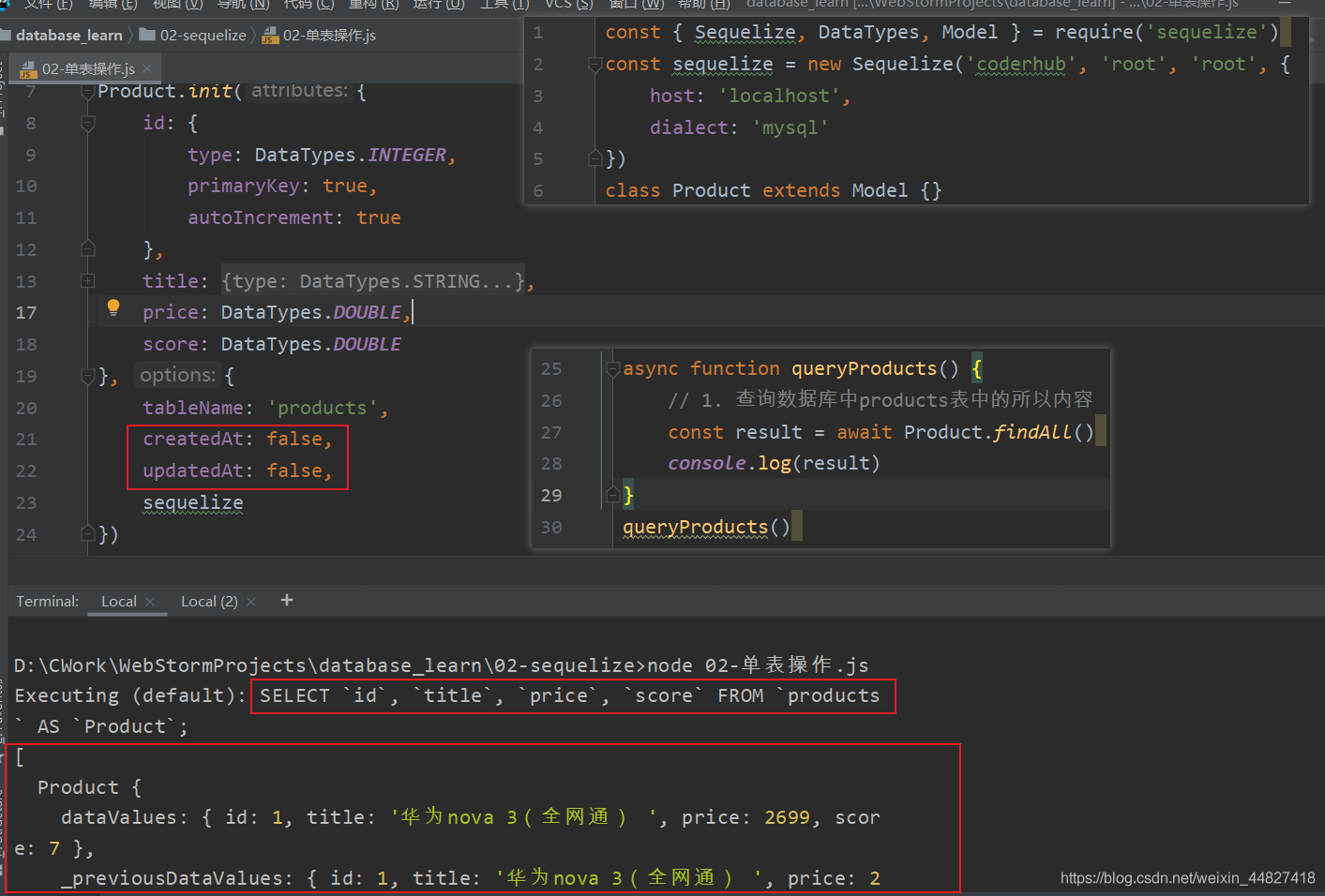Click the 'Executing (default):' terminal text
1325x896 pixels.
point(130,695)
